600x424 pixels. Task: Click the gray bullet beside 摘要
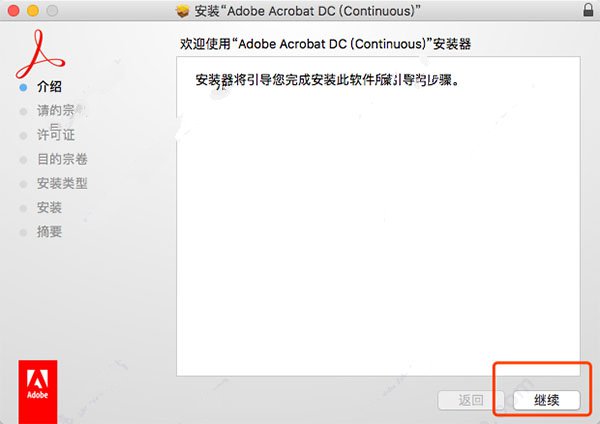pyautogui.click(x=23, y=233)
